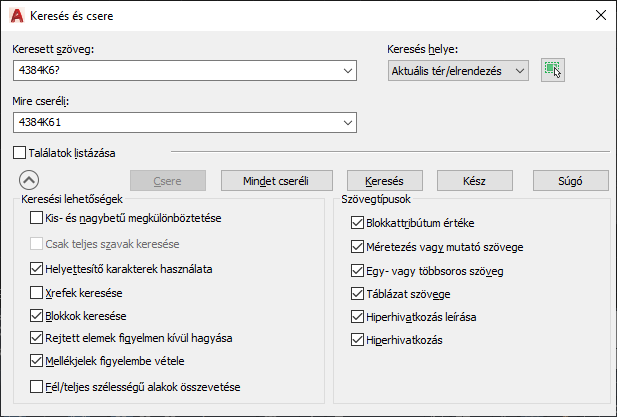Expand the Keresés helye combo box
Viewport: 617px width, 417px height.
pos(518,70)
